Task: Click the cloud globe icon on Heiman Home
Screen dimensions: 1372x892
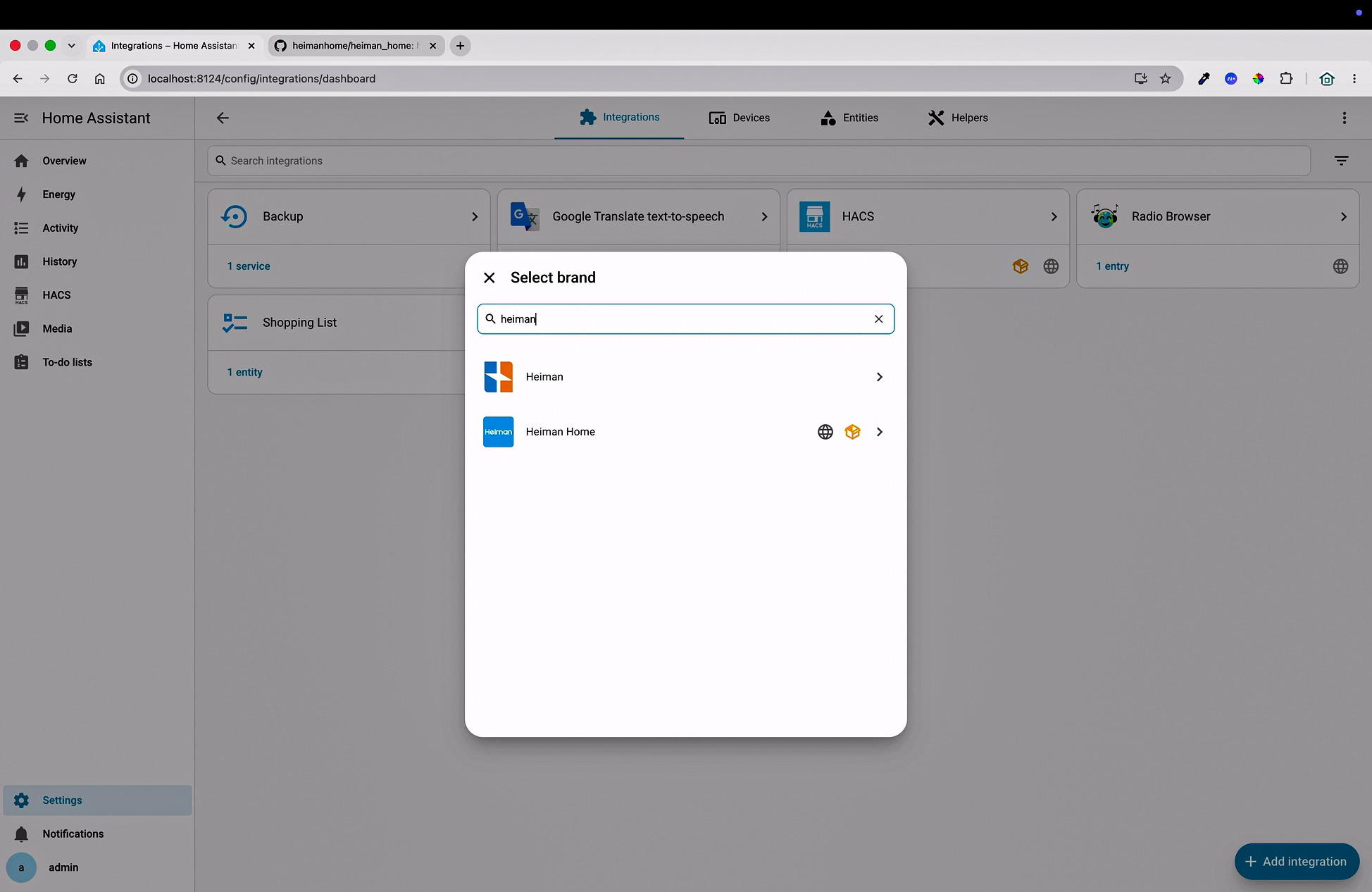Action: tap(825, 432)
